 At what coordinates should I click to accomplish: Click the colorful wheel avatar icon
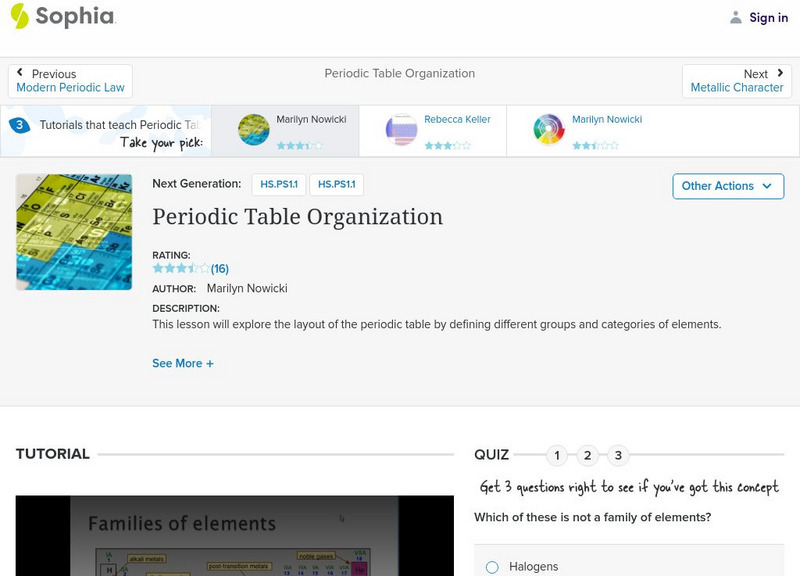549,130
